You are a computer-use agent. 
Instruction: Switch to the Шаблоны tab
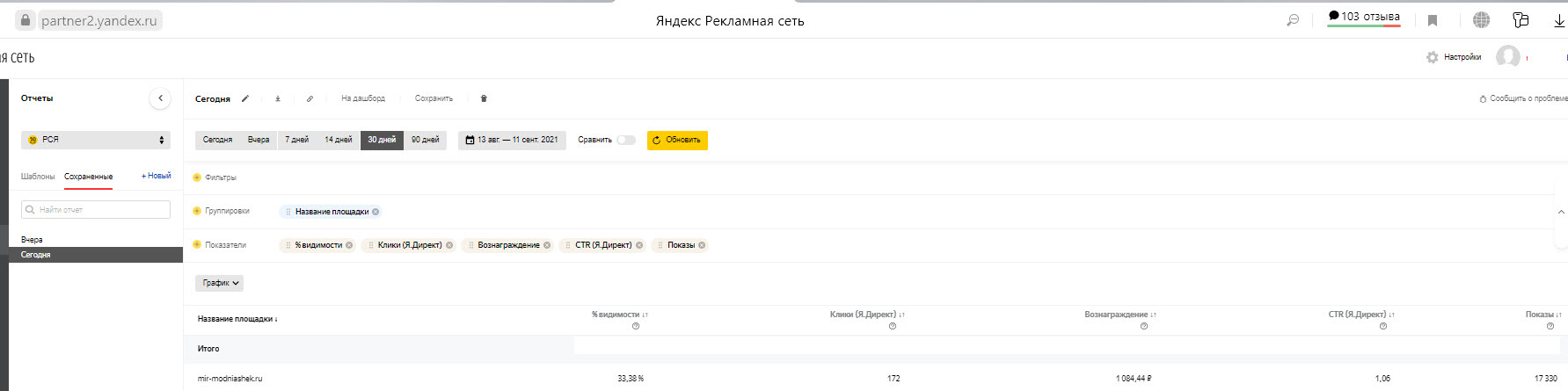pyautogui.click(x=38, y=177)
